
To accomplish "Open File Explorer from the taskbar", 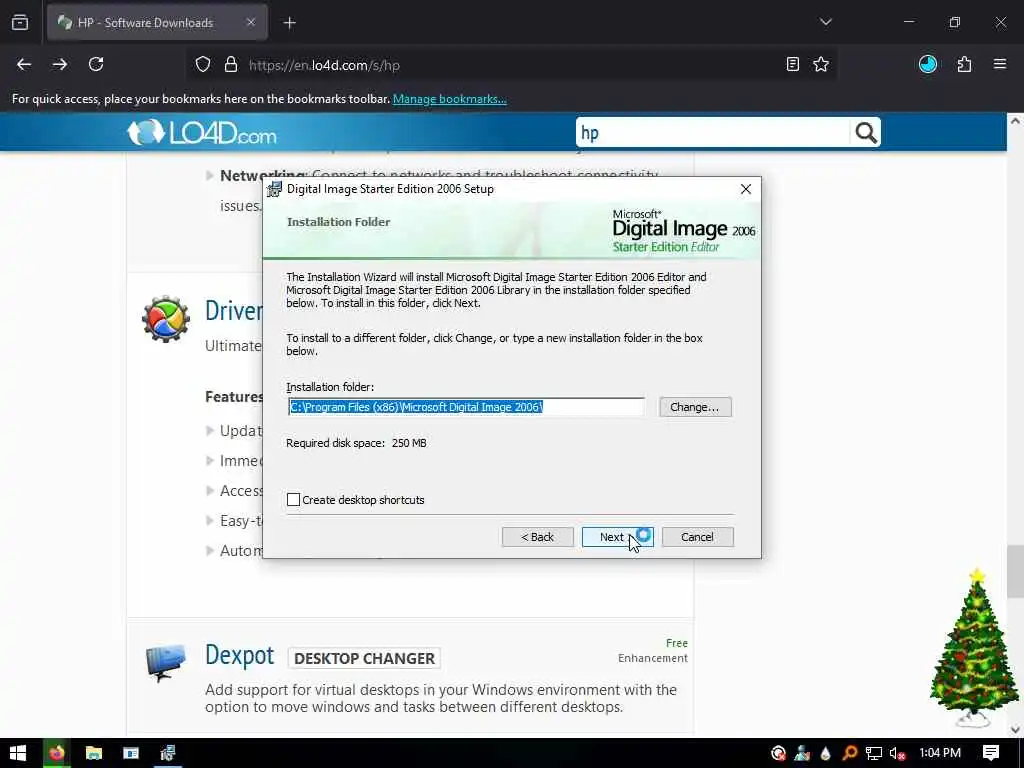I will 94,753.
